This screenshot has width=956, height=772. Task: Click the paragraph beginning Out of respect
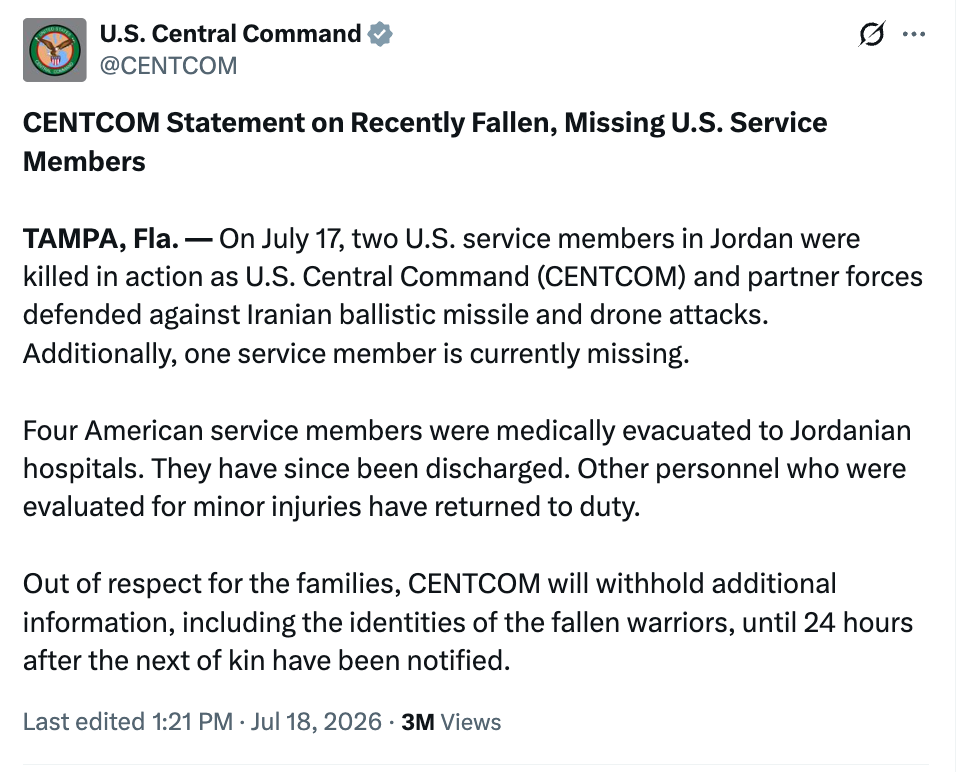[x=468, y=622]
